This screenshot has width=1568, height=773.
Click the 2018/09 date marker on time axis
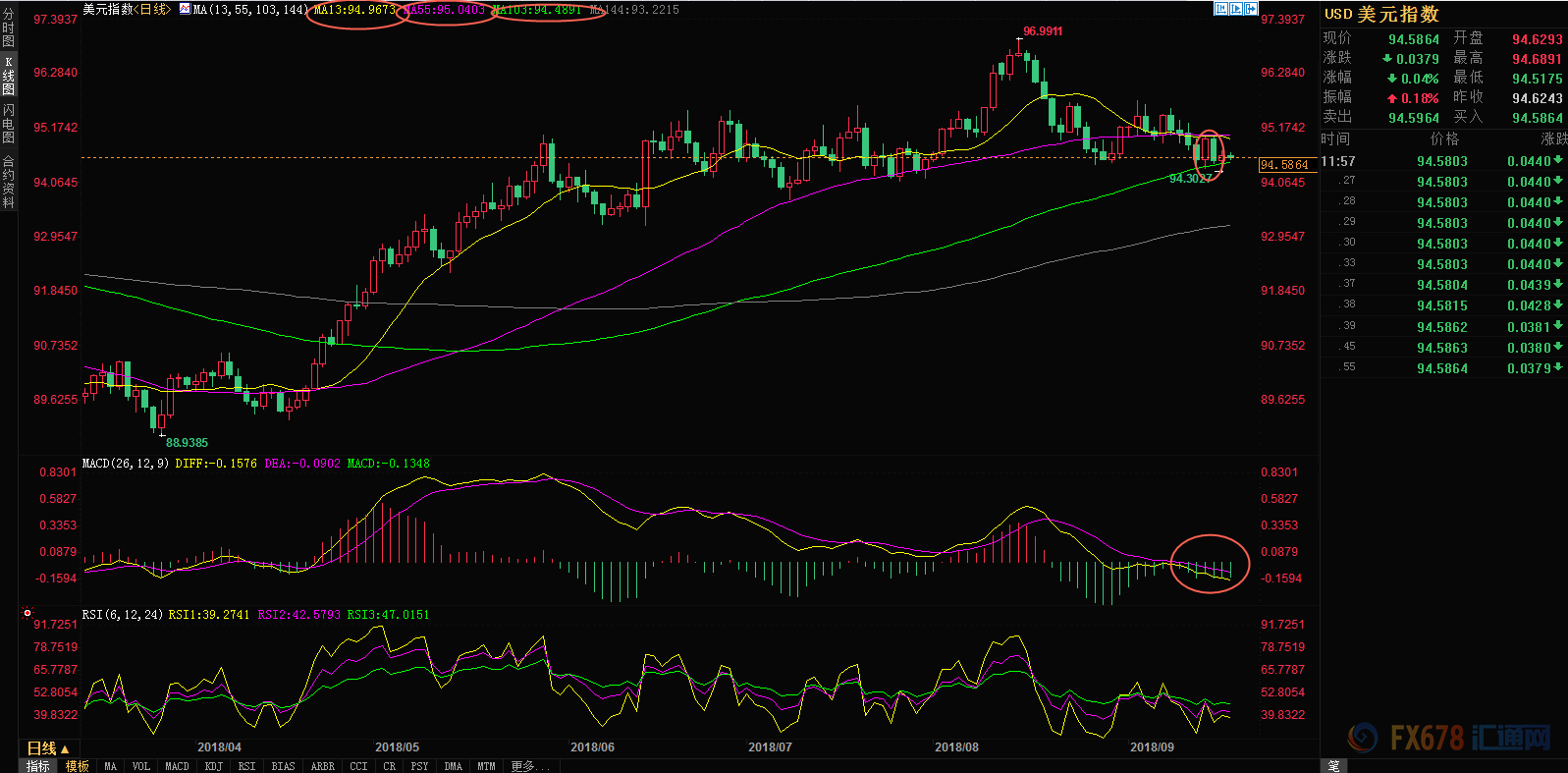point(1152,747)
